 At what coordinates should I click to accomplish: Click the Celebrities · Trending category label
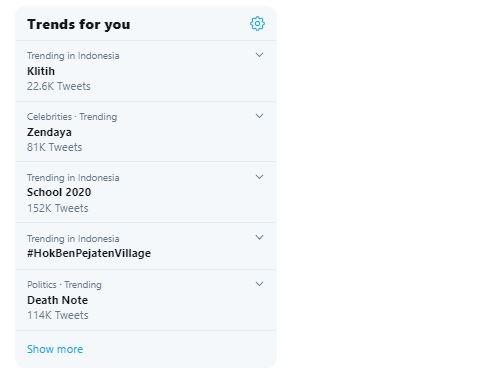point(72,117)
